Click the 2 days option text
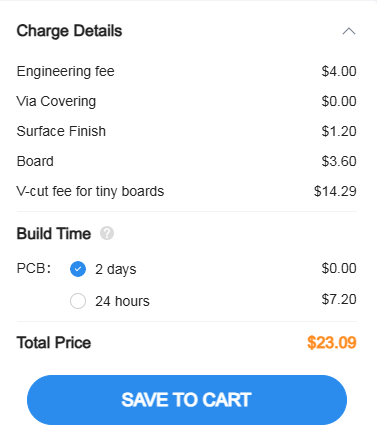 [116, 269]
